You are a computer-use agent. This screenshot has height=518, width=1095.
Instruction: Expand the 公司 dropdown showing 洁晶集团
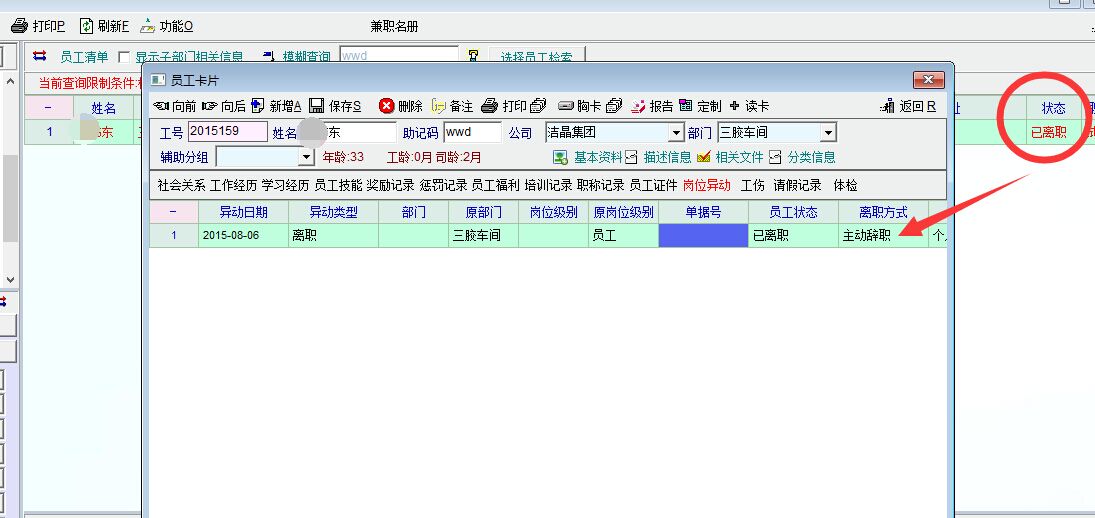pos(675,132)
